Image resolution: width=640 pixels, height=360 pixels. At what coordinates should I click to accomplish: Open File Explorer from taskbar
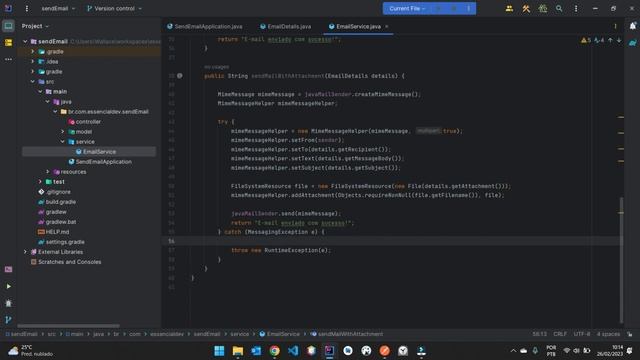pyautogui.click(x=238, y=351)
